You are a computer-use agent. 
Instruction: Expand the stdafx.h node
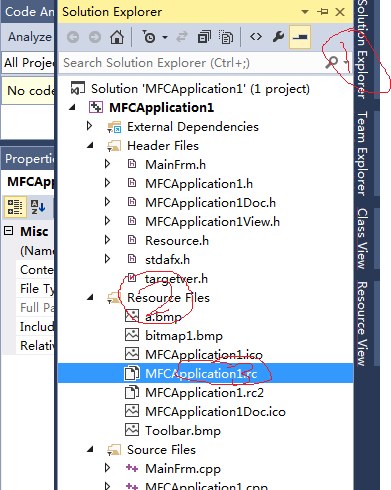[107, 259]
